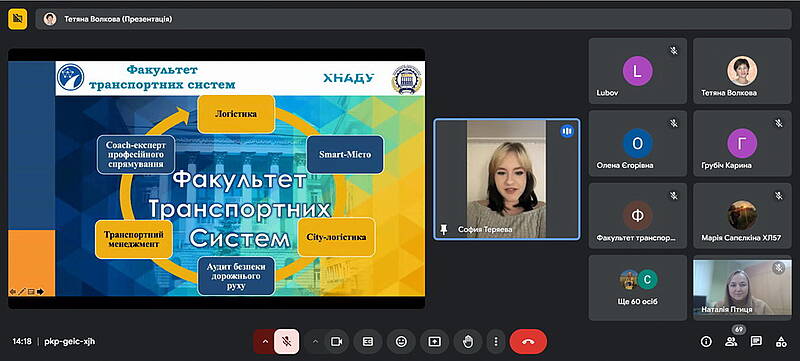Click the yellow presentation-off icon at top left
This screenshot has height=361, width=800.
(17, 19)
